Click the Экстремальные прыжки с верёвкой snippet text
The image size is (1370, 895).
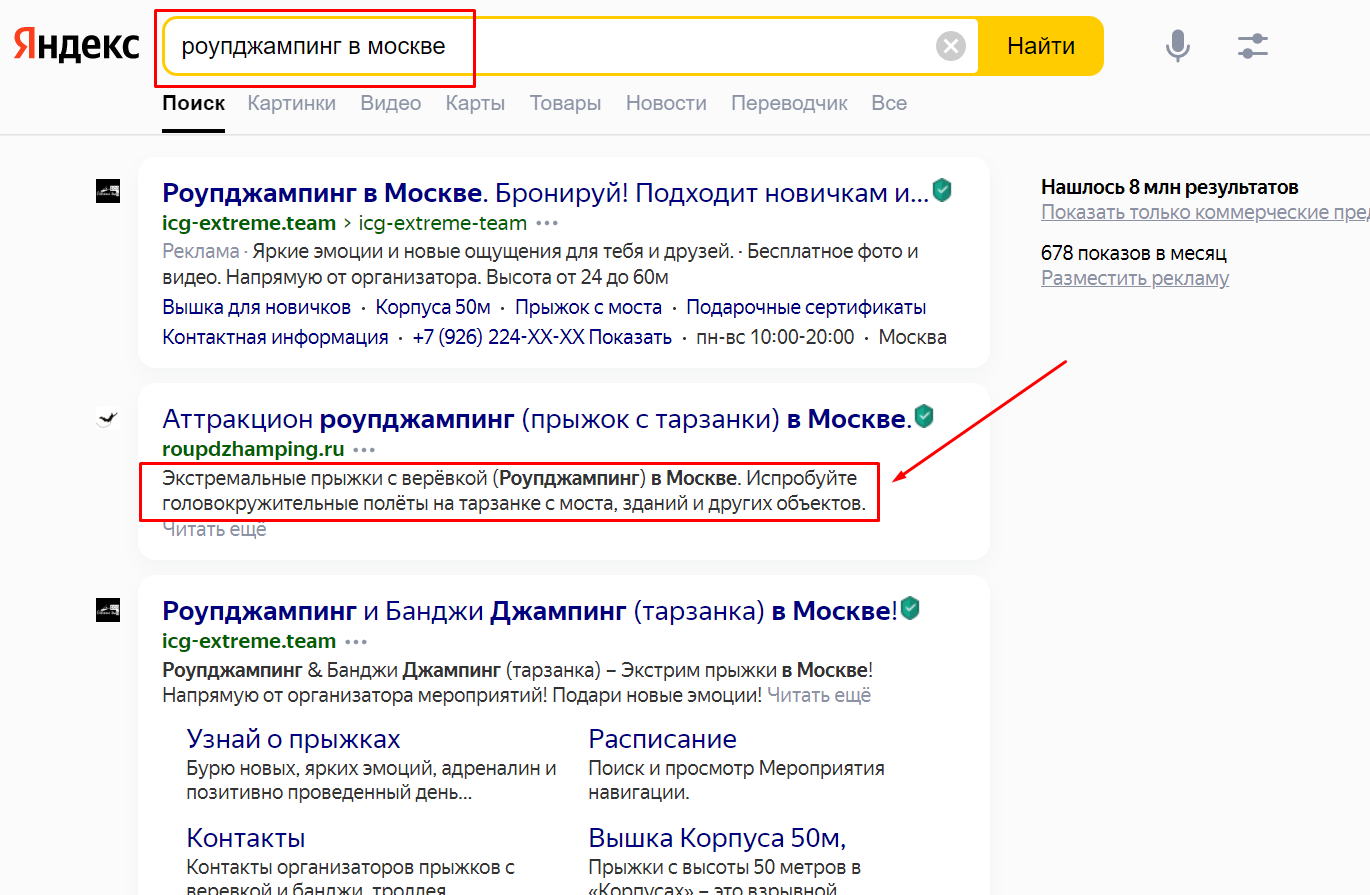(514, 491)
